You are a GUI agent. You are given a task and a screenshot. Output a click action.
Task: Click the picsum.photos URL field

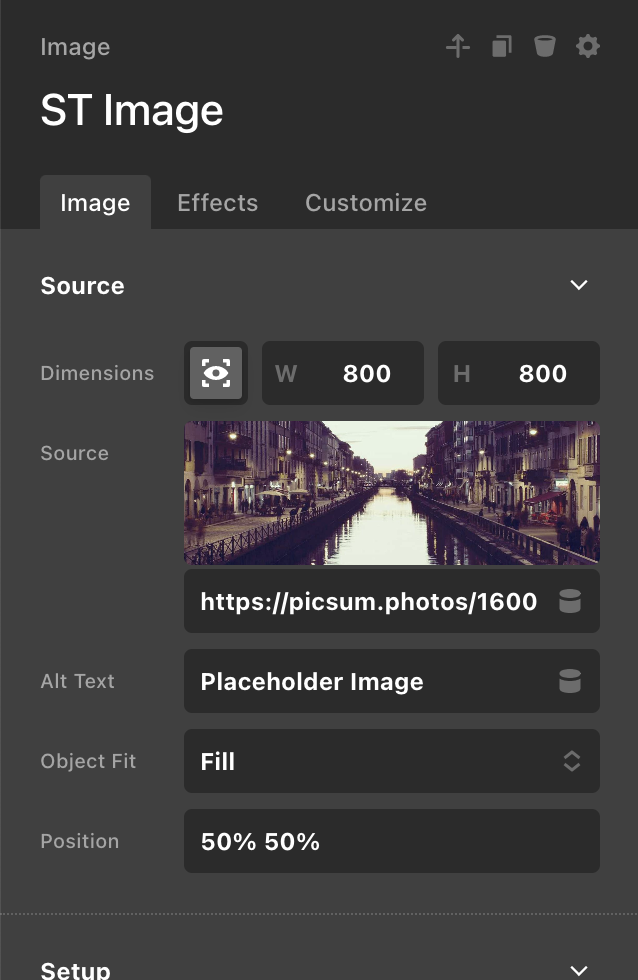pos(368,602)
